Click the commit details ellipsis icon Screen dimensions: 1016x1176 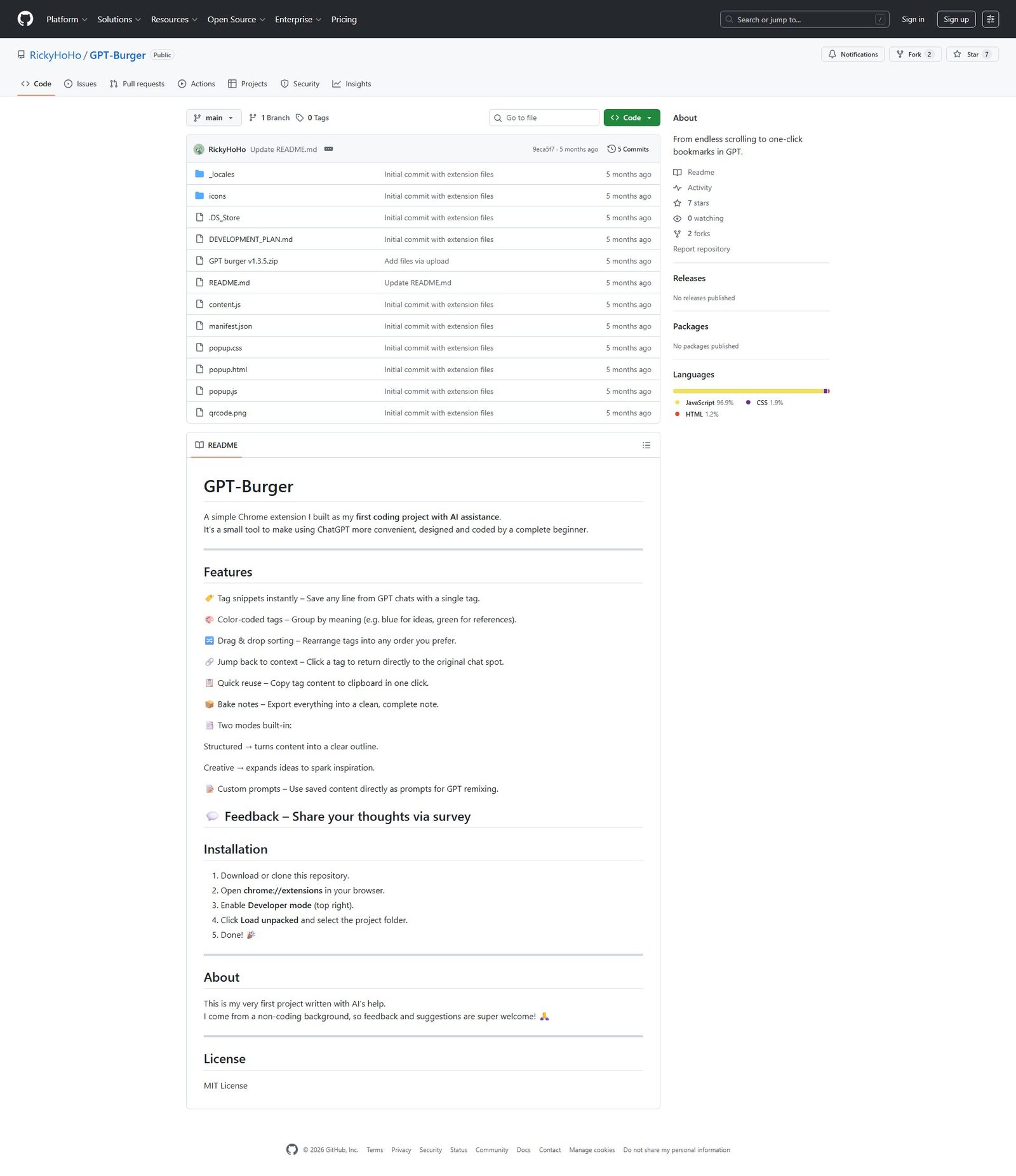coord(328,149)
